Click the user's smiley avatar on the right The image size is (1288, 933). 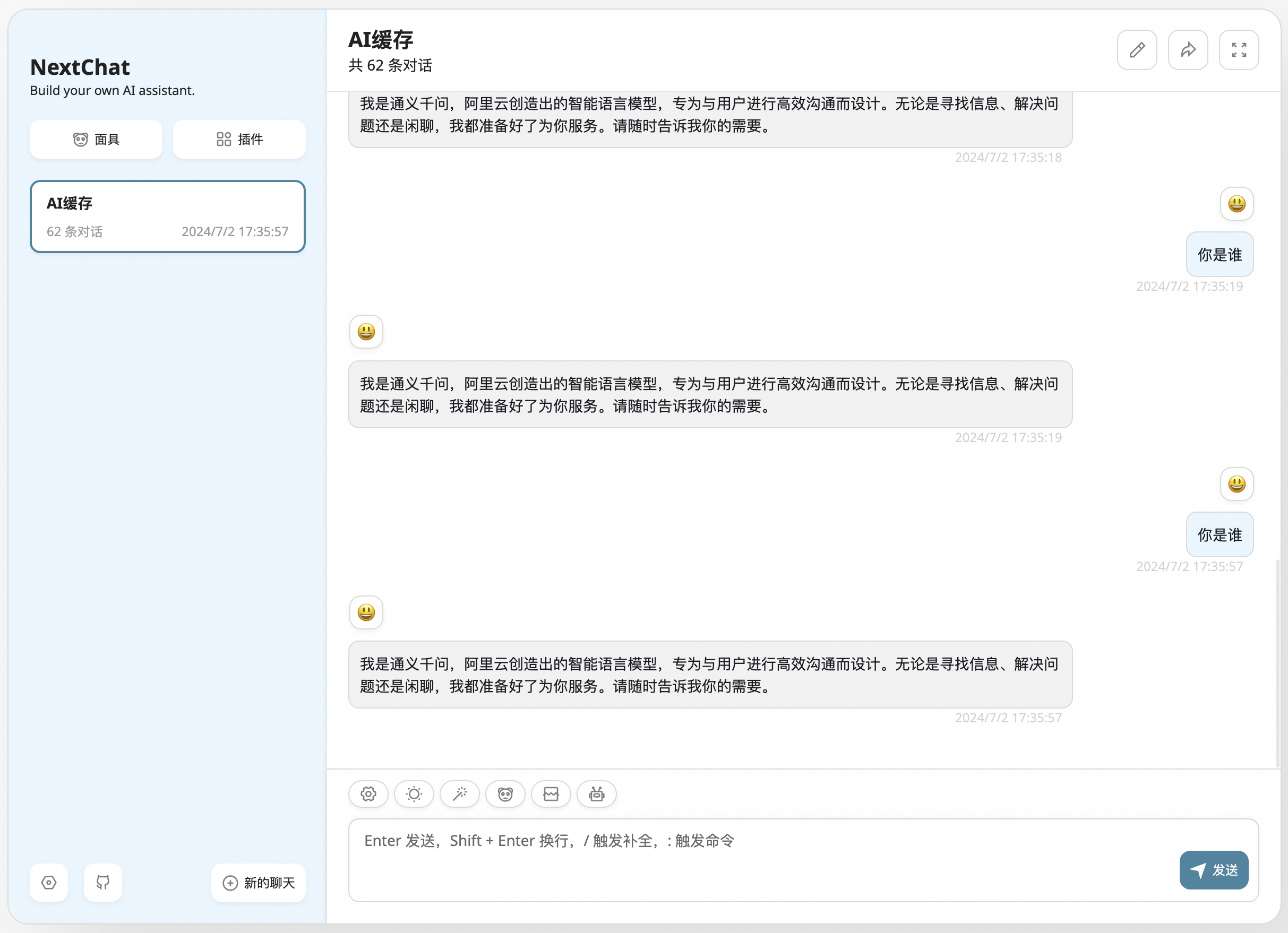coord(1237,484)
